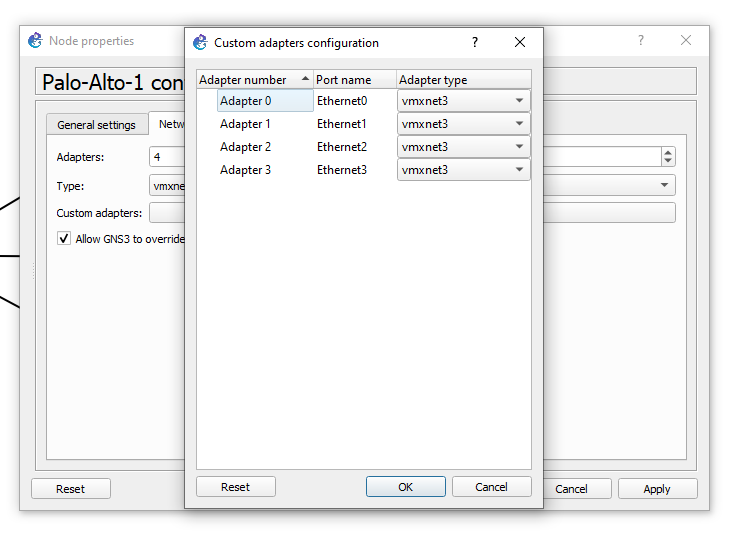This screenshot has width=729, height=539.
Task: Open adapter type dropdown for Adapter 3
Action: (464, 170)
